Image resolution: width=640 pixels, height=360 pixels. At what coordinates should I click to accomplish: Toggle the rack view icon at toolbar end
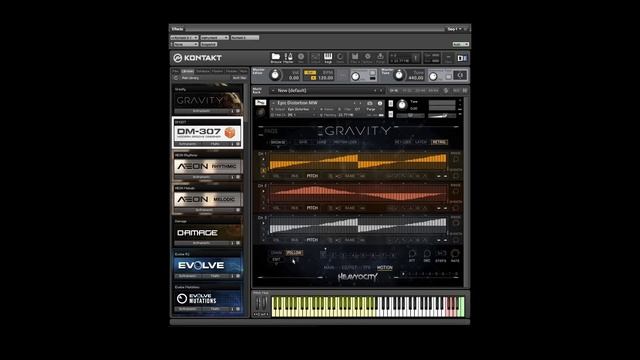(462, 58)
